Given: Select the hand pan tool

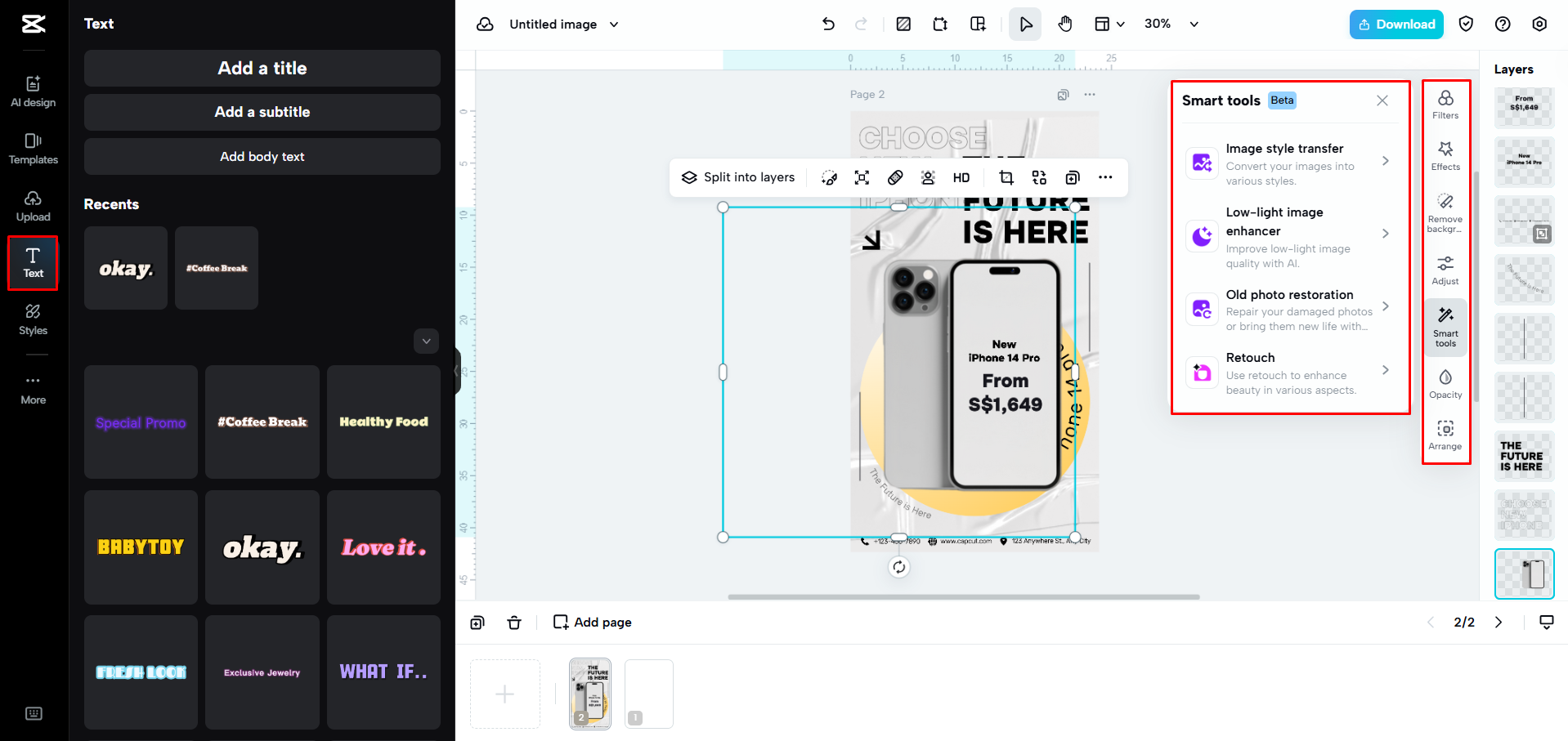Looking at the screenshot, I should click(x=1064, y=25).
